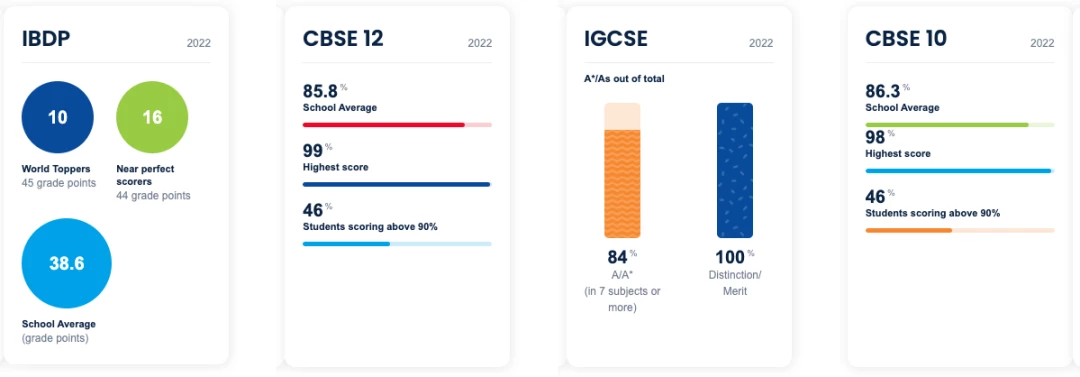Click the orange CBSE 10 above 90% bar
The width and height of the screenshot is (1080, 377).
(x=959, y=230)
